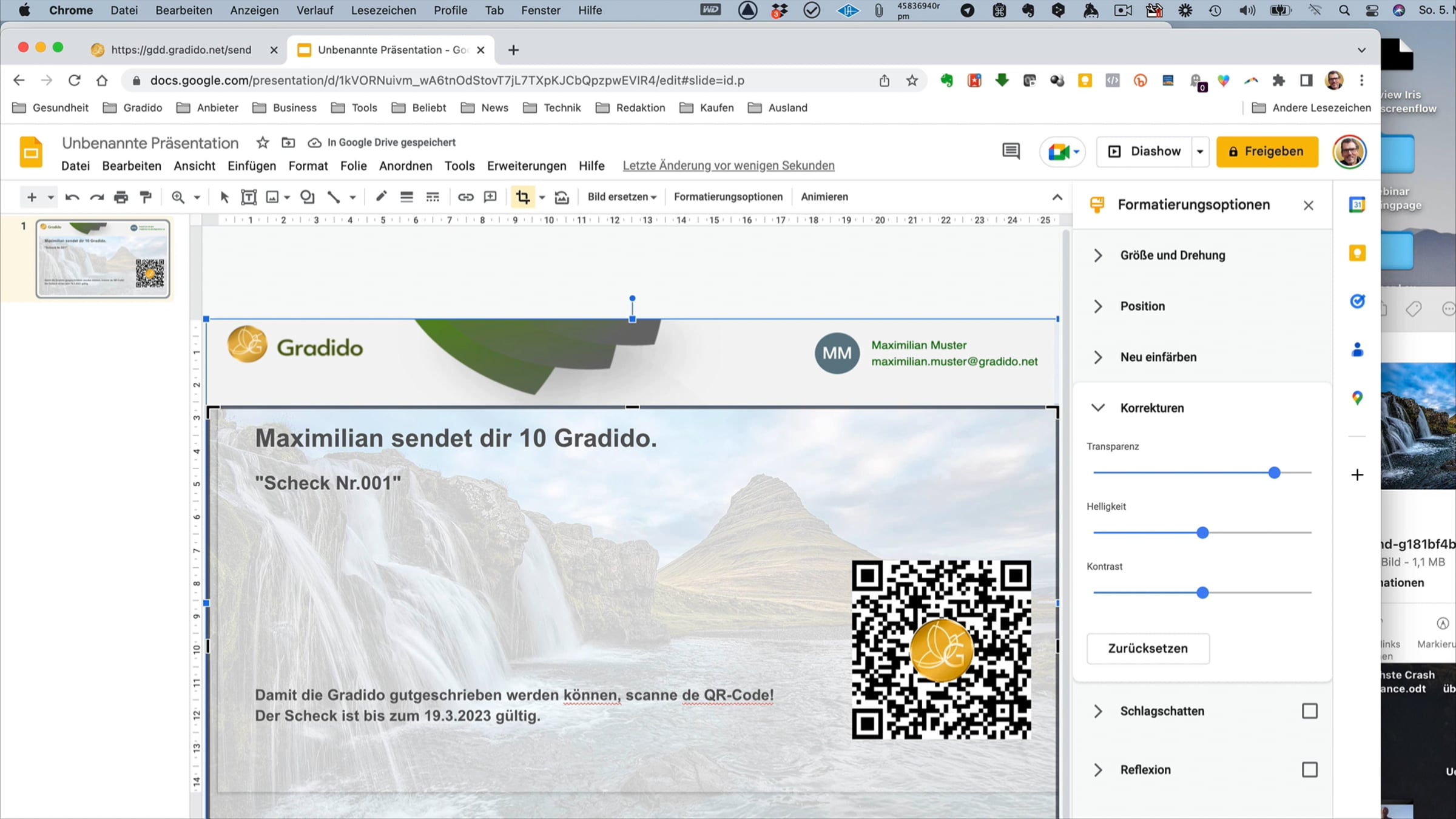Open the Bild ersetzen dropdown
Screen dimensions: 1456x819
click(622, 197)
